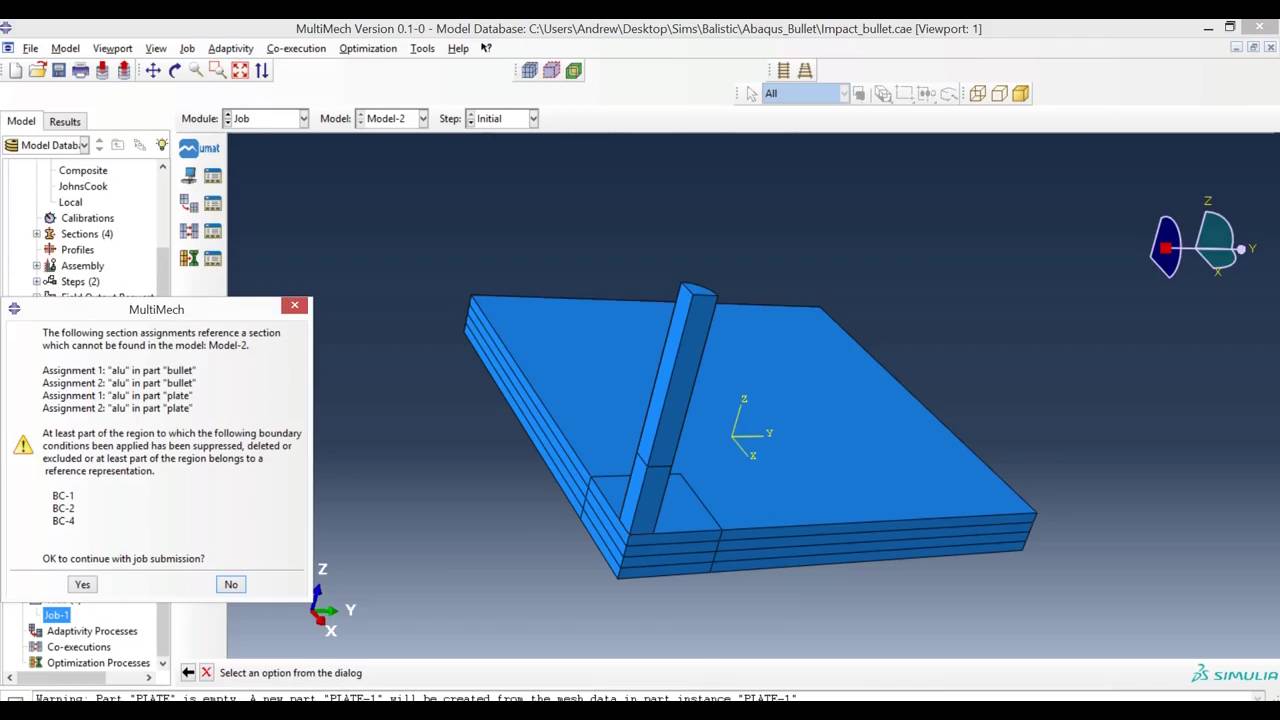Select the JohnsCook material in tree
This screenshot has width=1280, height=720.
(83, 186)
